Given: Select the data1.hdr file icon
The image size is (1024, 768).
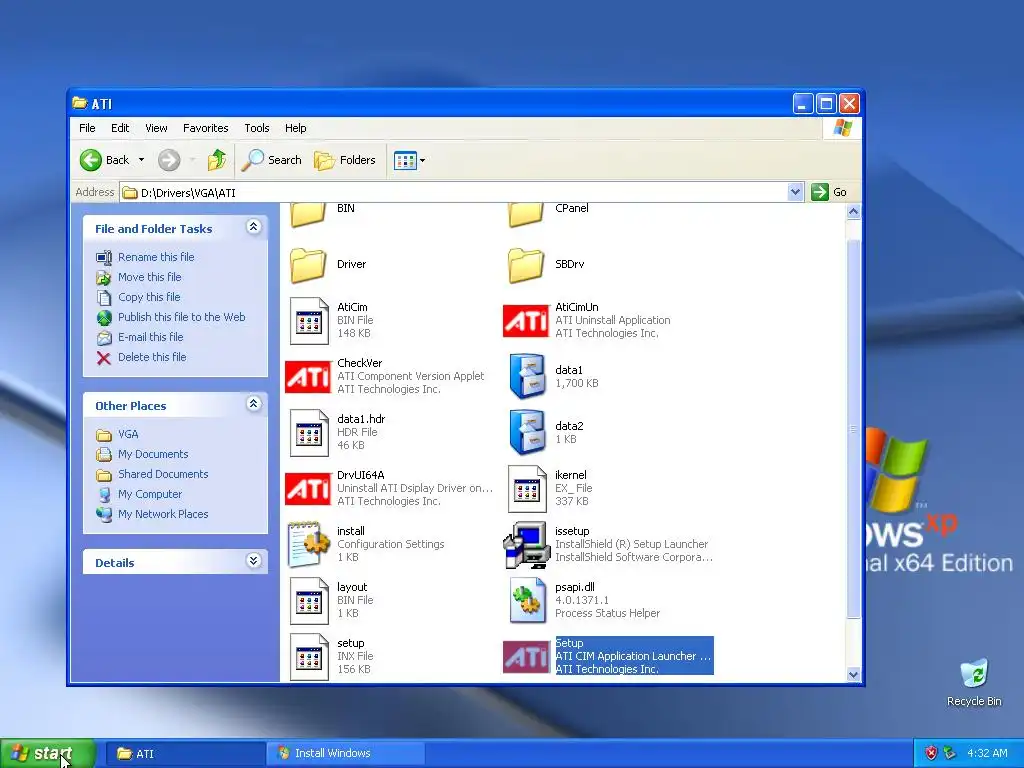Looking at the screenshot, I should (x=309, y=433).
